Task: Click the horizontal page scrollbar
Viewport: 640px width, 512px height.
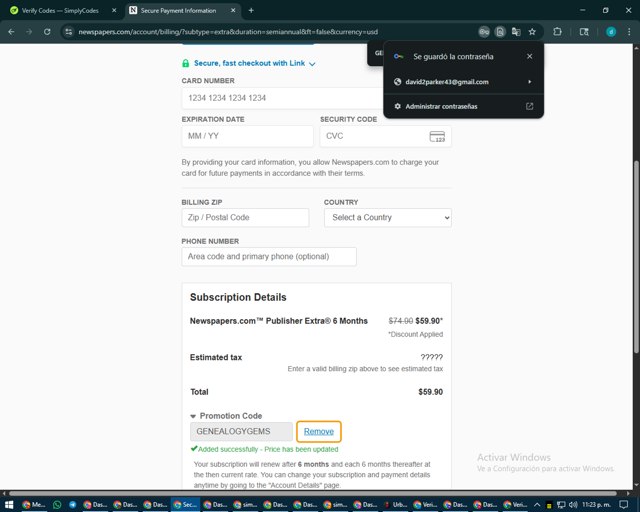Action: (x=312, y=493)
